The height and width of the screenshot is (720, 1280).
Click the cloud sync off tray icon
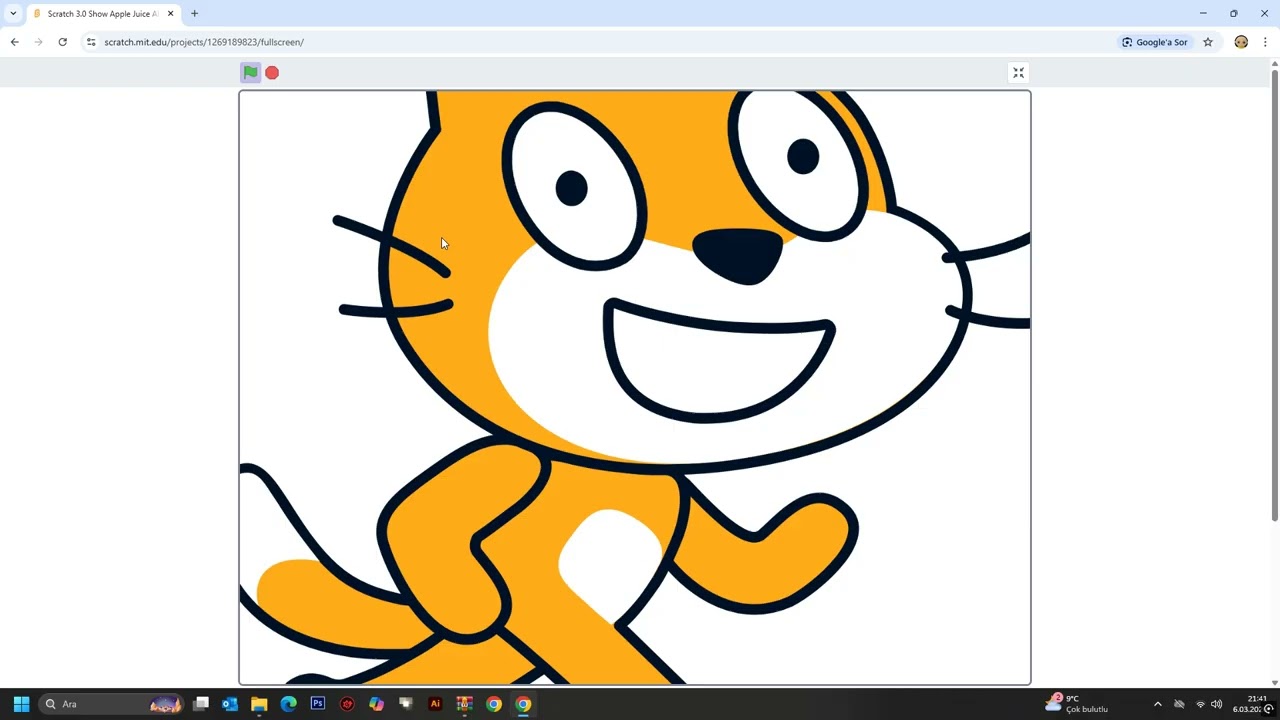point(1179,704)
